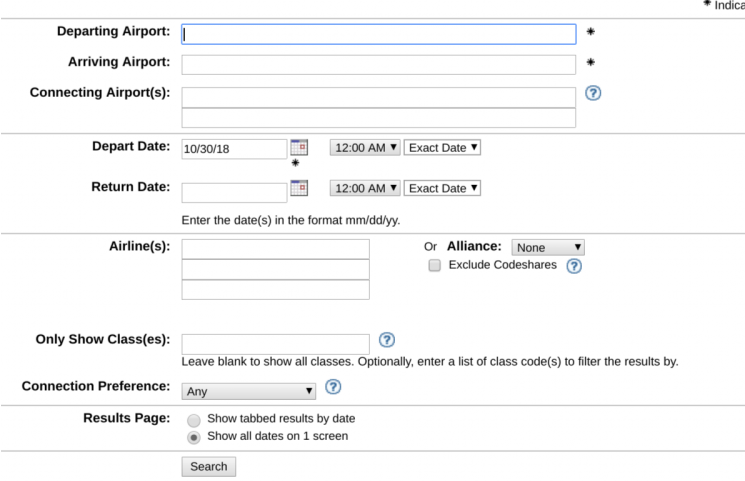Click the Arriving Airport text field
Screen dimensions: 745x481
click(x=378, y=65)
